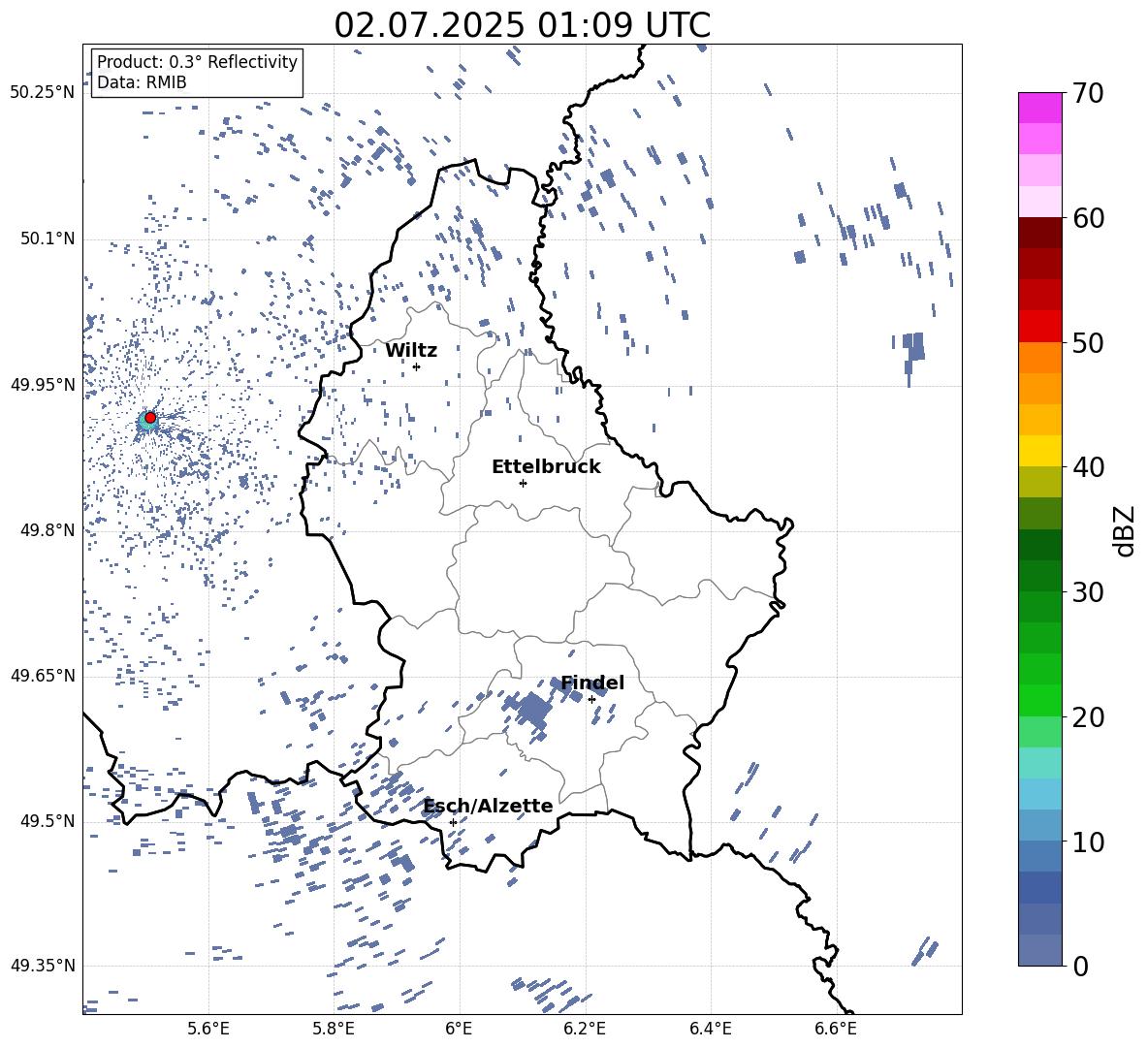
Task: Click the colorbar tick label 30
Action: (1087, 592)
